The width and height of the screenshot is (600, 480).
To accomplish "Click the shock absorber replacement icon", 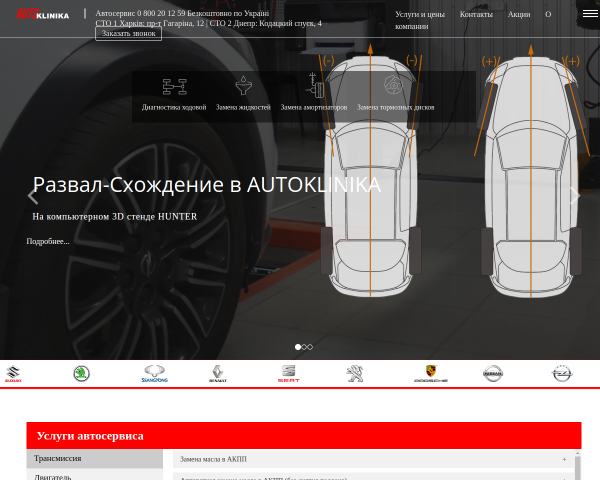I will pyautogui.click(x=315, y=85).
